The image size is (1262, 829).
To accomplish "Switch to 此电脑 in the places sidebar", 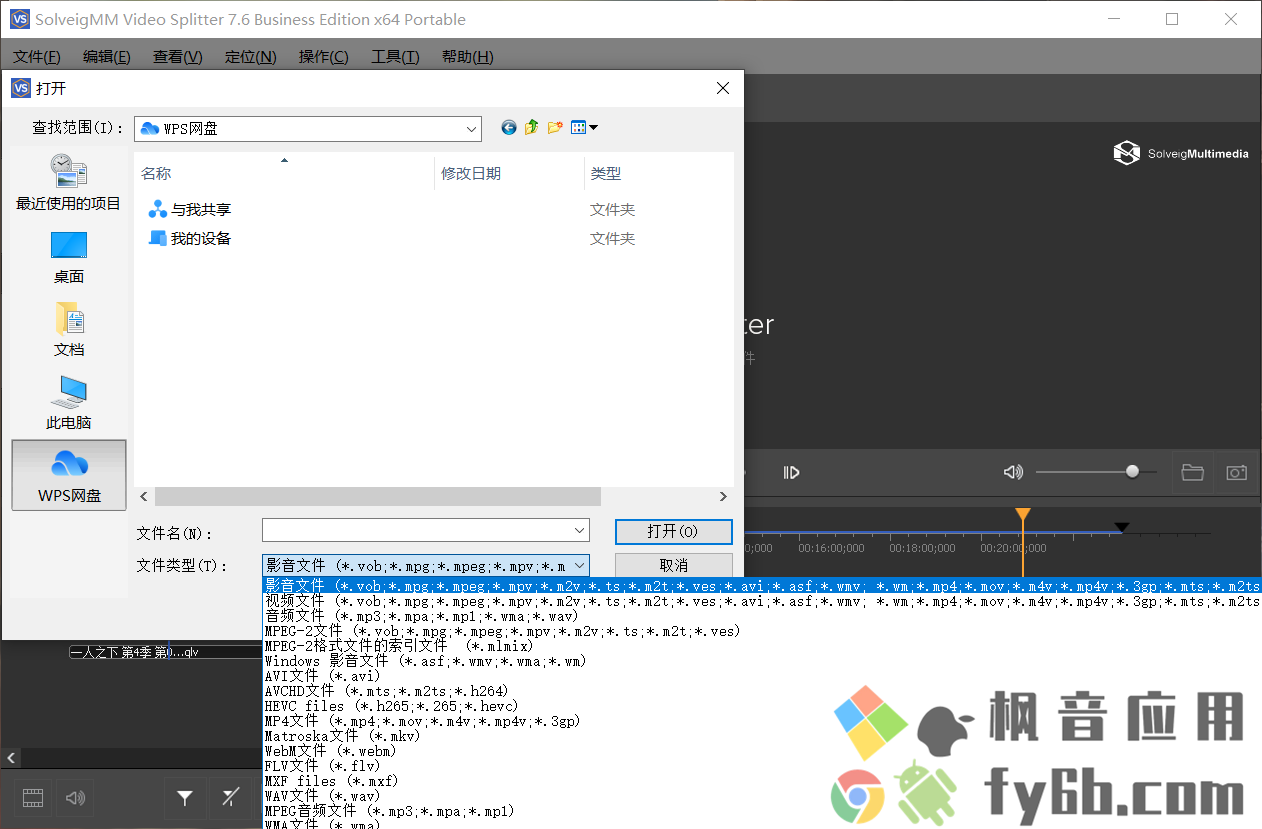I will 68,403.
